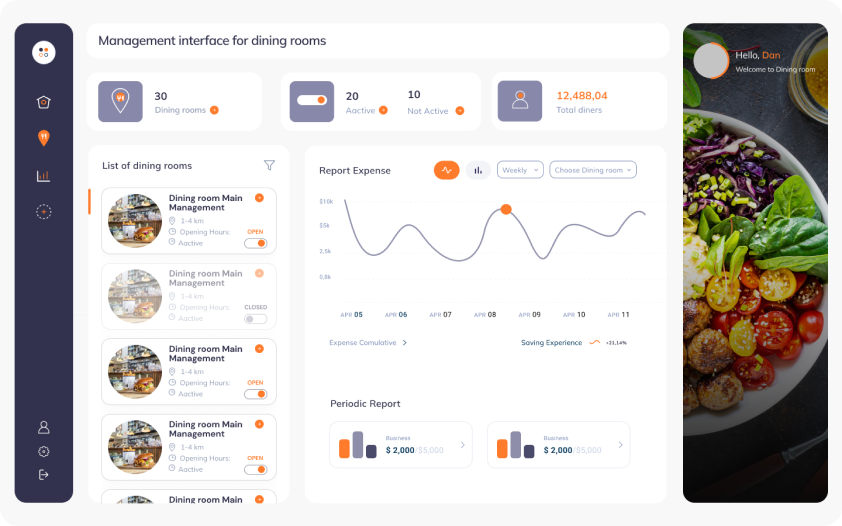This screenshot has width=842, height=526.
Task: Switch to bar chart view in Report Expense
Action: pos(478,170)
